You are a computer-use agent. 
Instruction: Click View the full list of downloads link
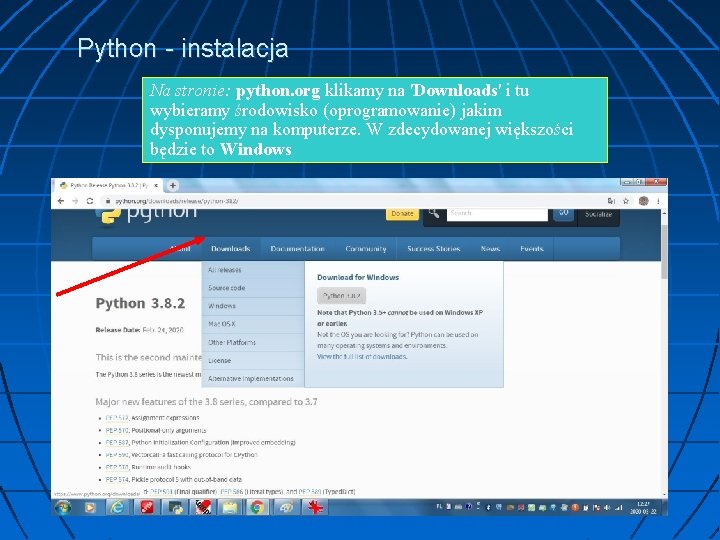pyautogui.click(x=362, y=357)
